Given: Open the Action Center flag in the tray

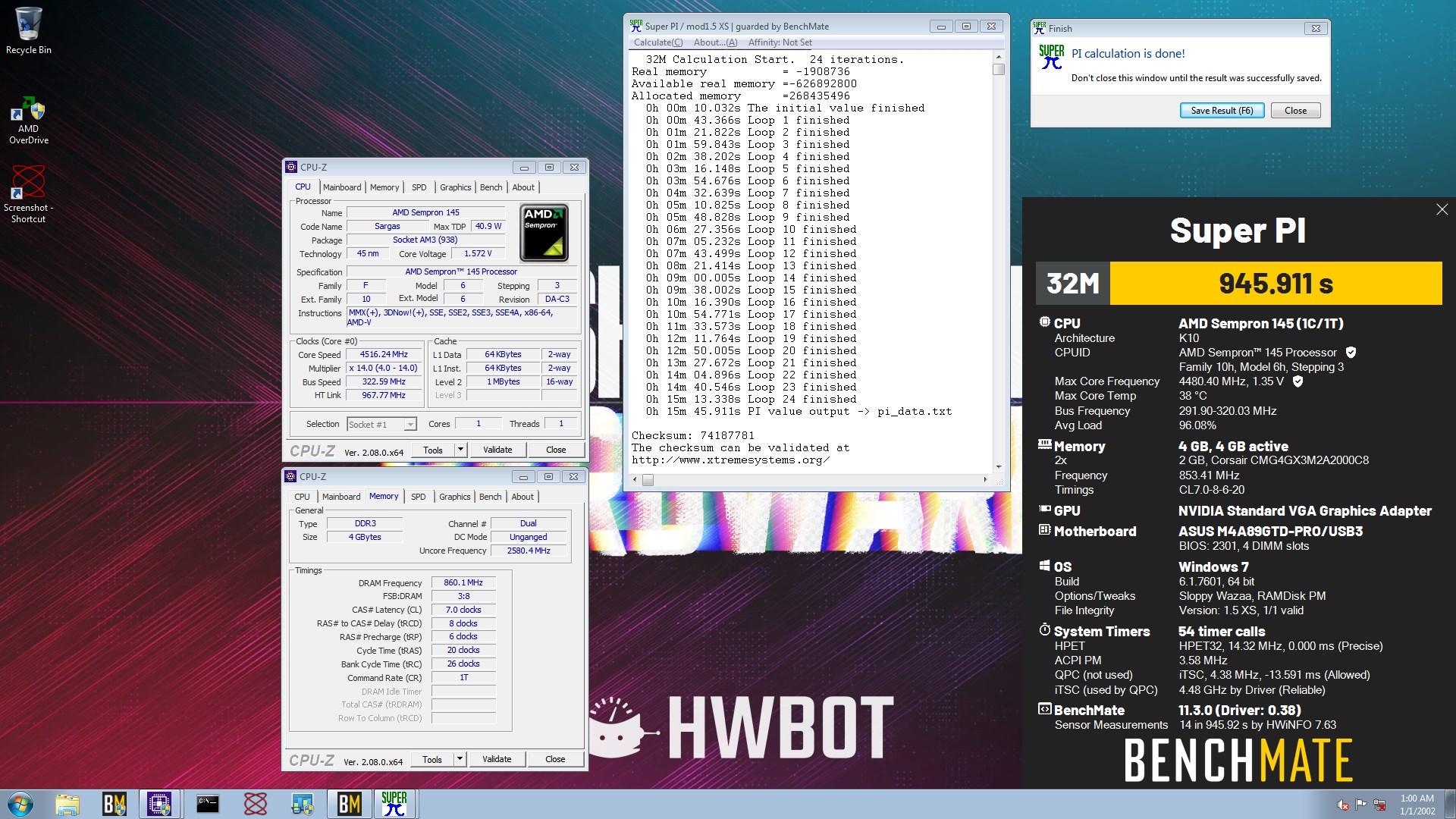Looking at the screenshot, I should pos(1361,805).
